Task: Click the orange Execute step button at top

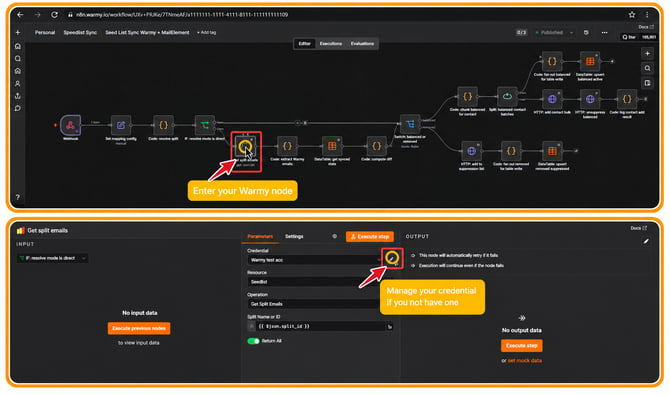Action: [370, 236]
